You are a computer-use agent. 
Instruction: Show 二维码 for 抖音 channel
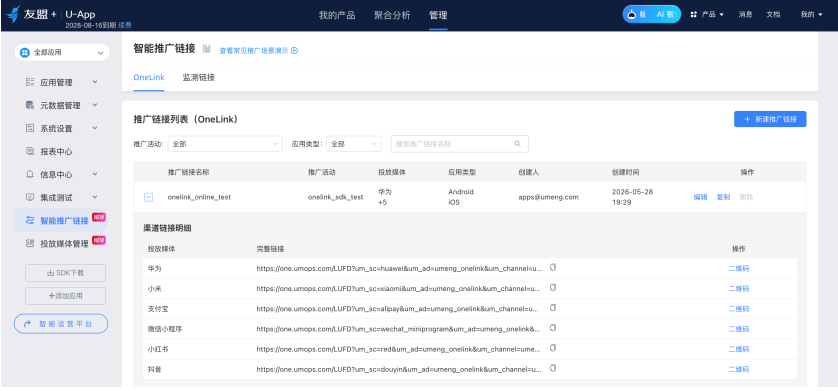click(739, 370)
